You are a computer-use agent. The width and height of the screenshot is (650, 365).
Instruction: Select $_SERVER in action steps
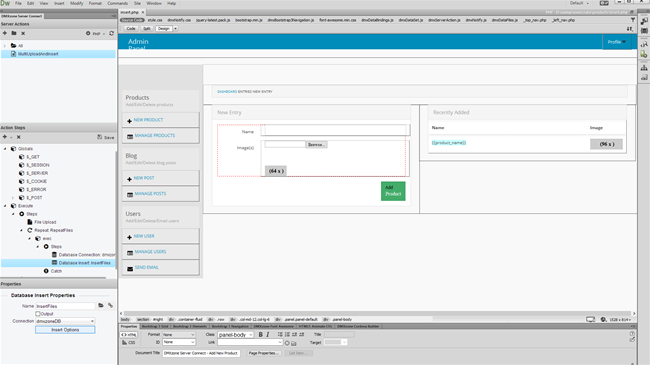(x=37, y=173)
